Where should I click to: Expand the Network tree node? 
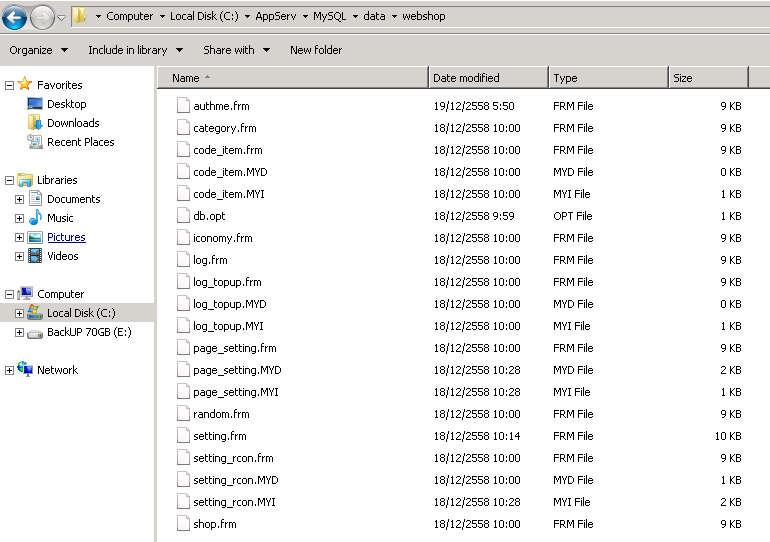point(9,371)
